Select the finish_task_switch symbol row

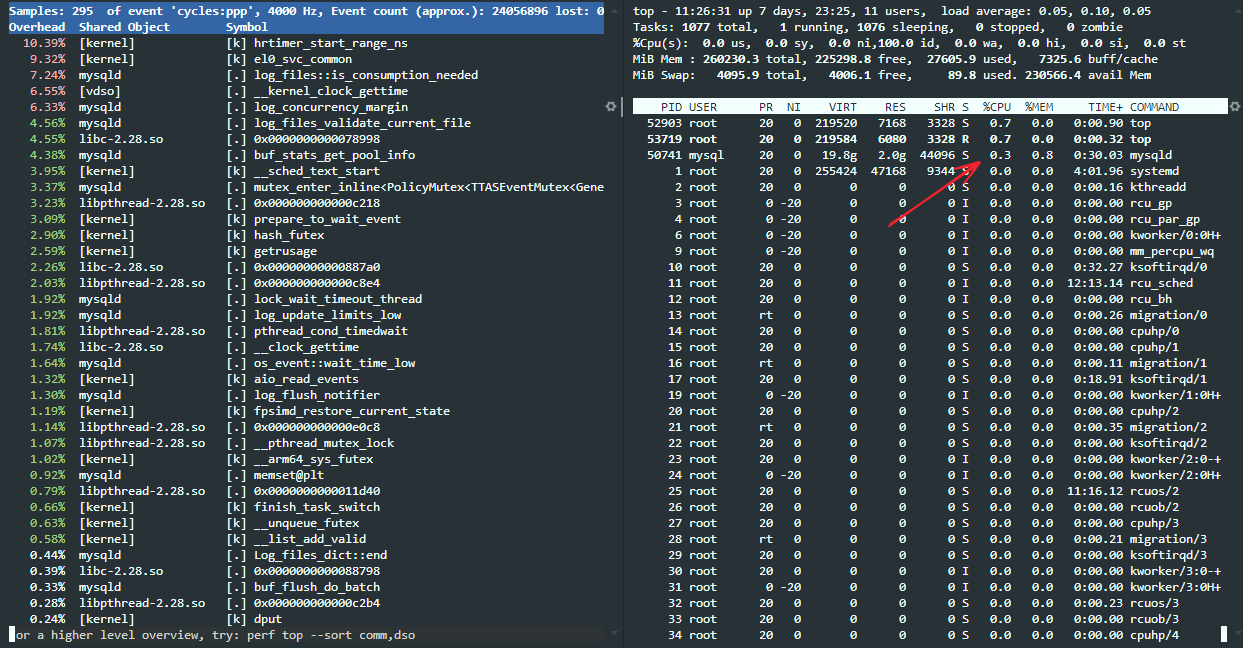tap(305, 507)
